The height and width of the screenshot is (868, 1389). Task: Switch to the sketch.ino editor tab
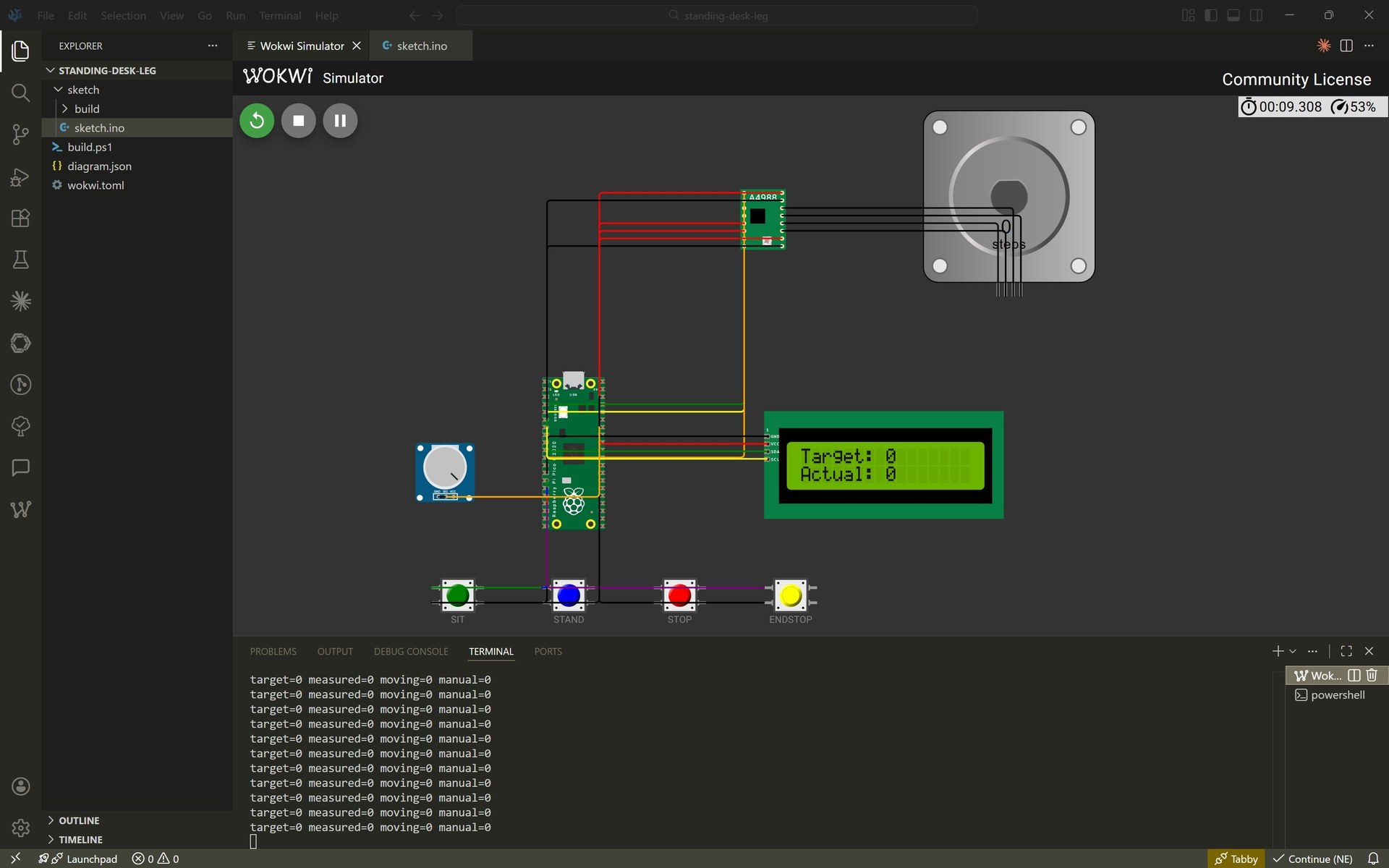point(421,45)
